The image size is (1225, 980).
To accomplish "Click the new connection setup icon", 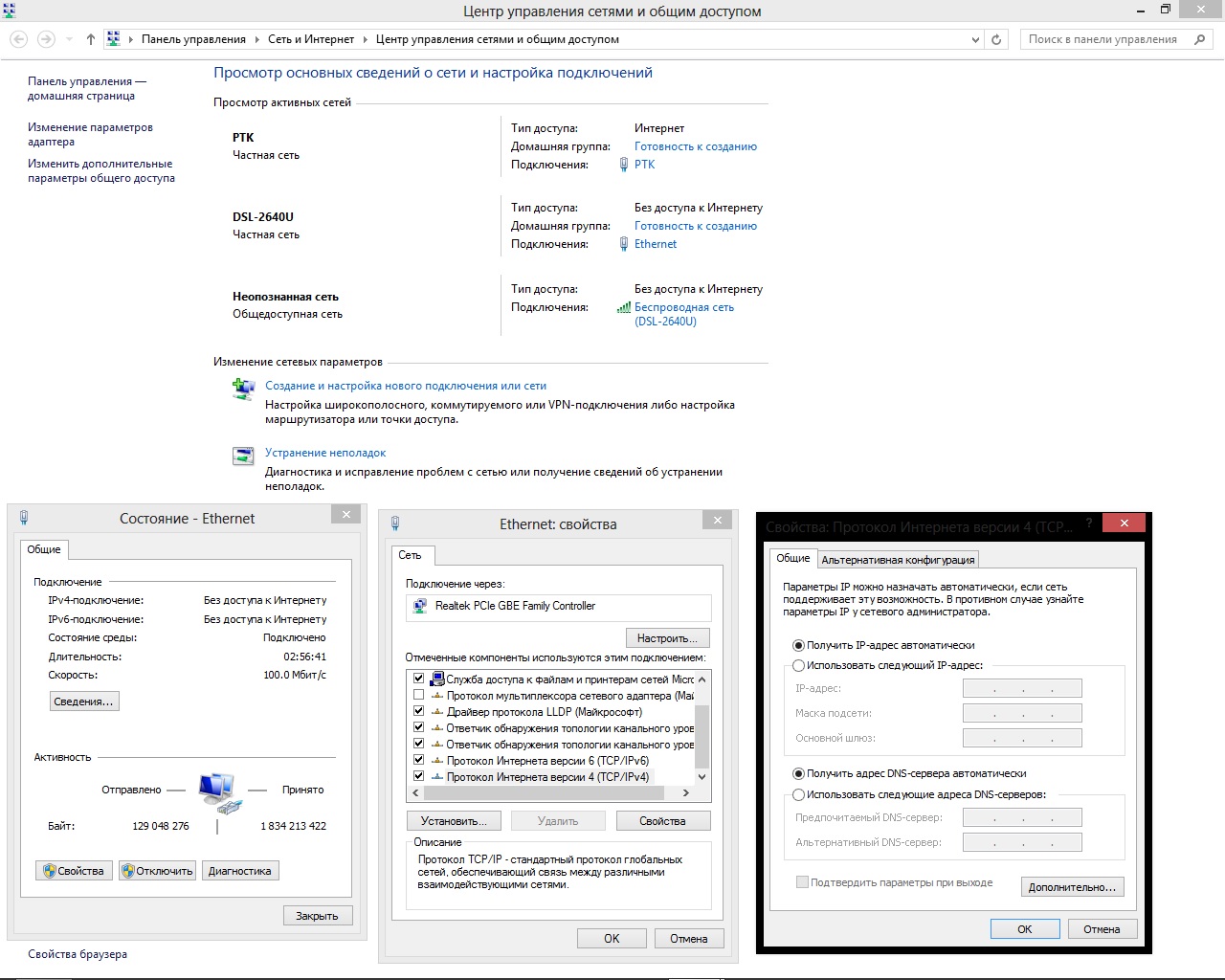I will [243, 389].
